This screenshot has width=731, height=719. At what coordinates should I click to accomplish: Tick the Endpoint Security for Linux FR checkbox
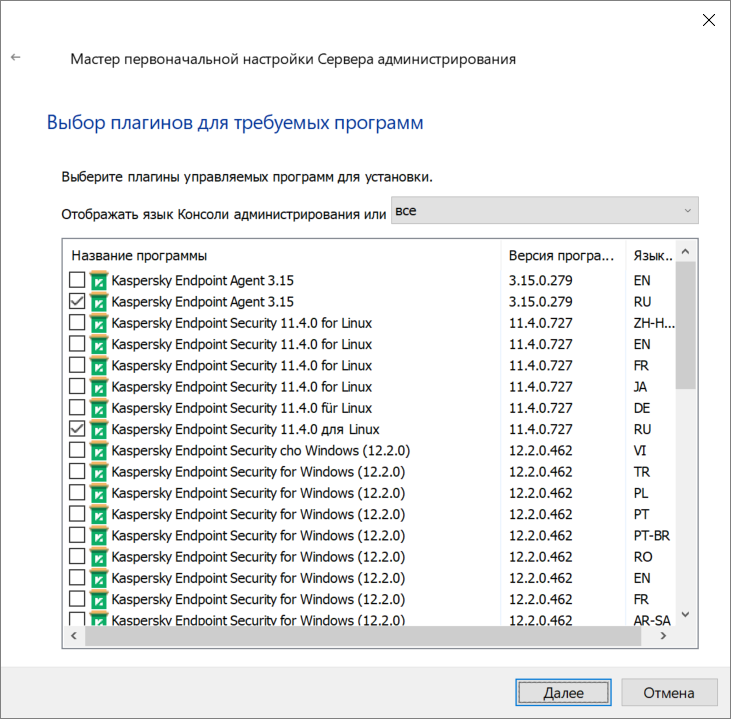77,365
